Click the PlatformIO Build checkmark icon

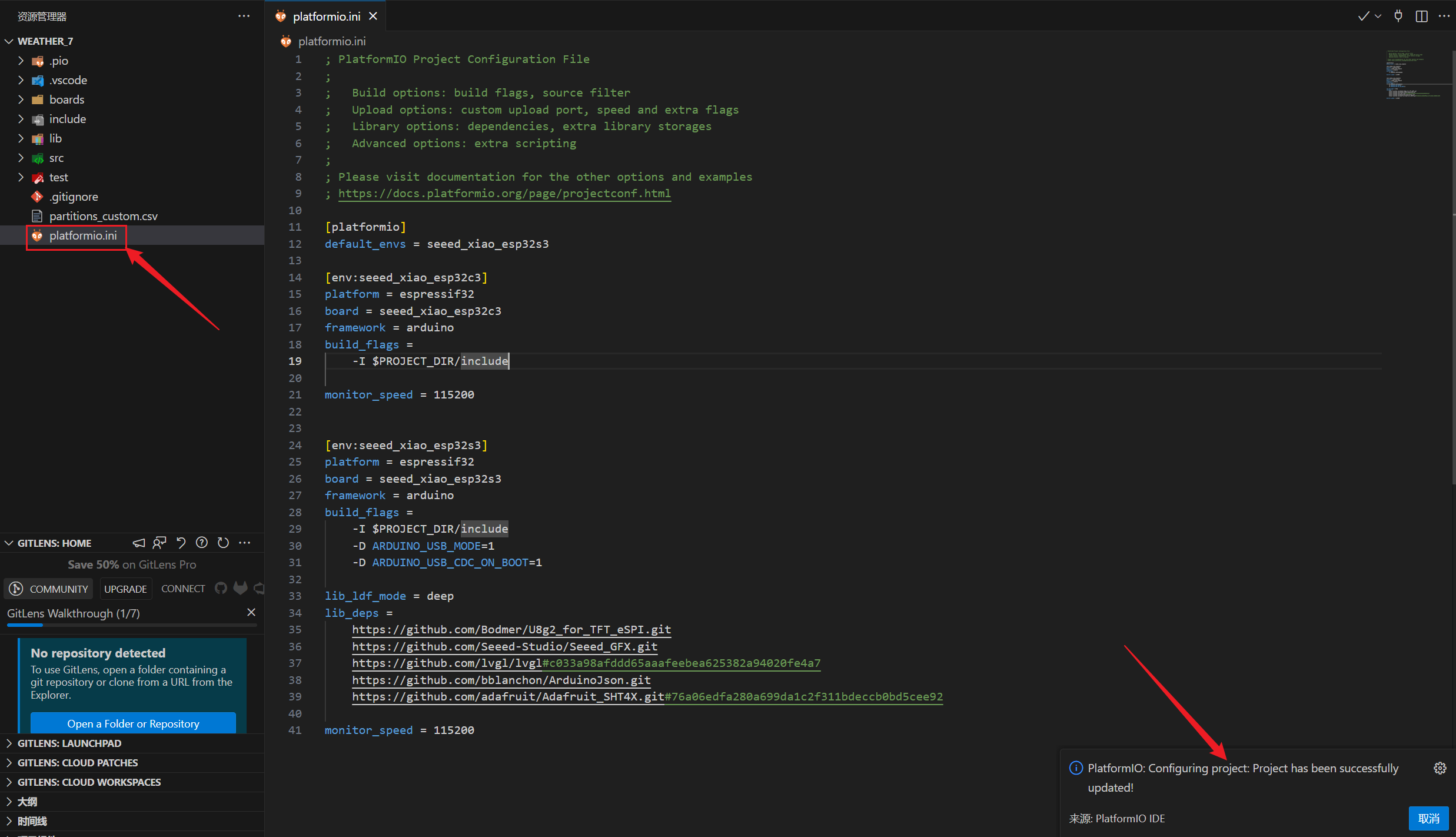(1363, 16)
